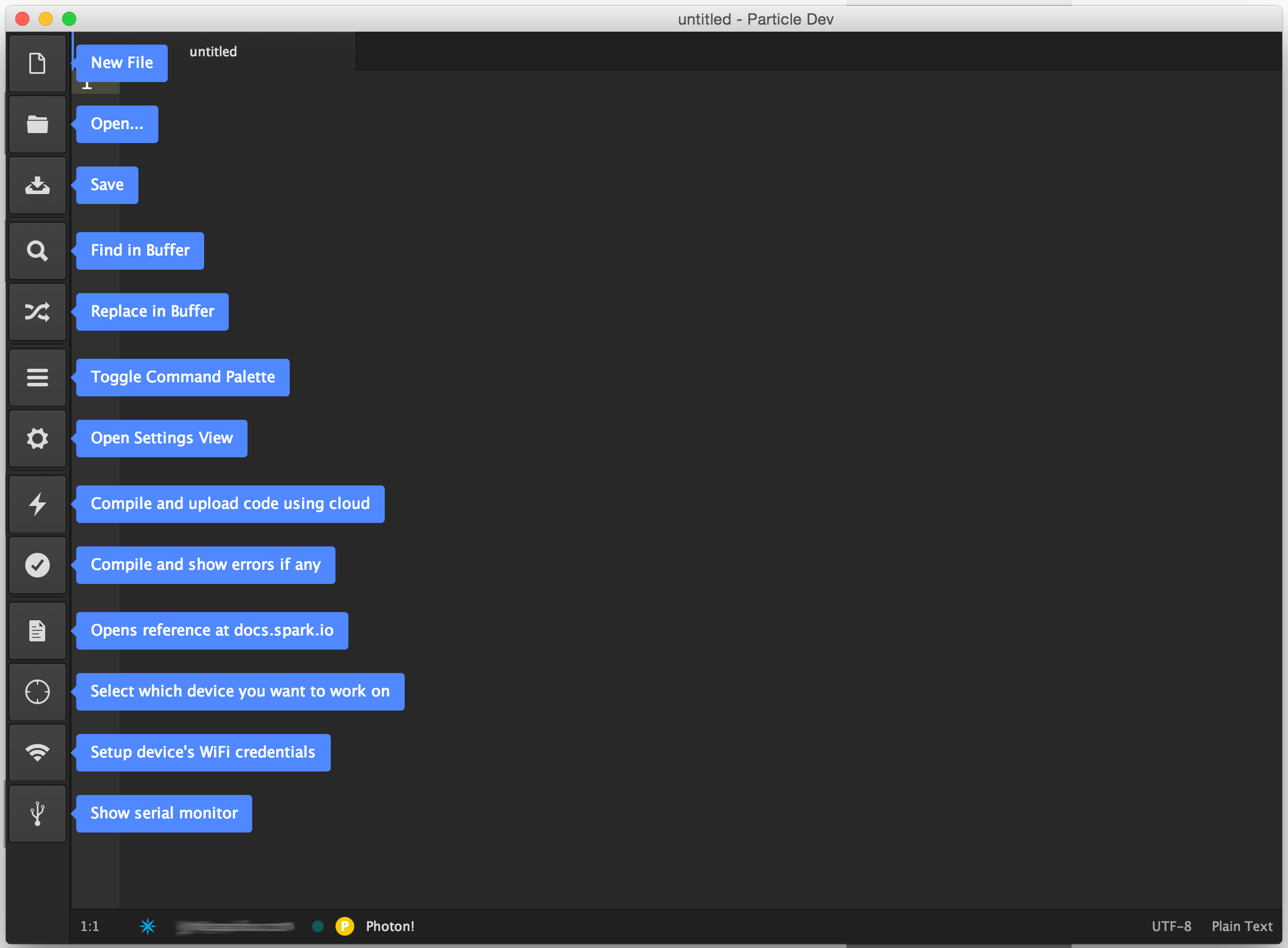Click the Photon! device name in status bar

390,926
